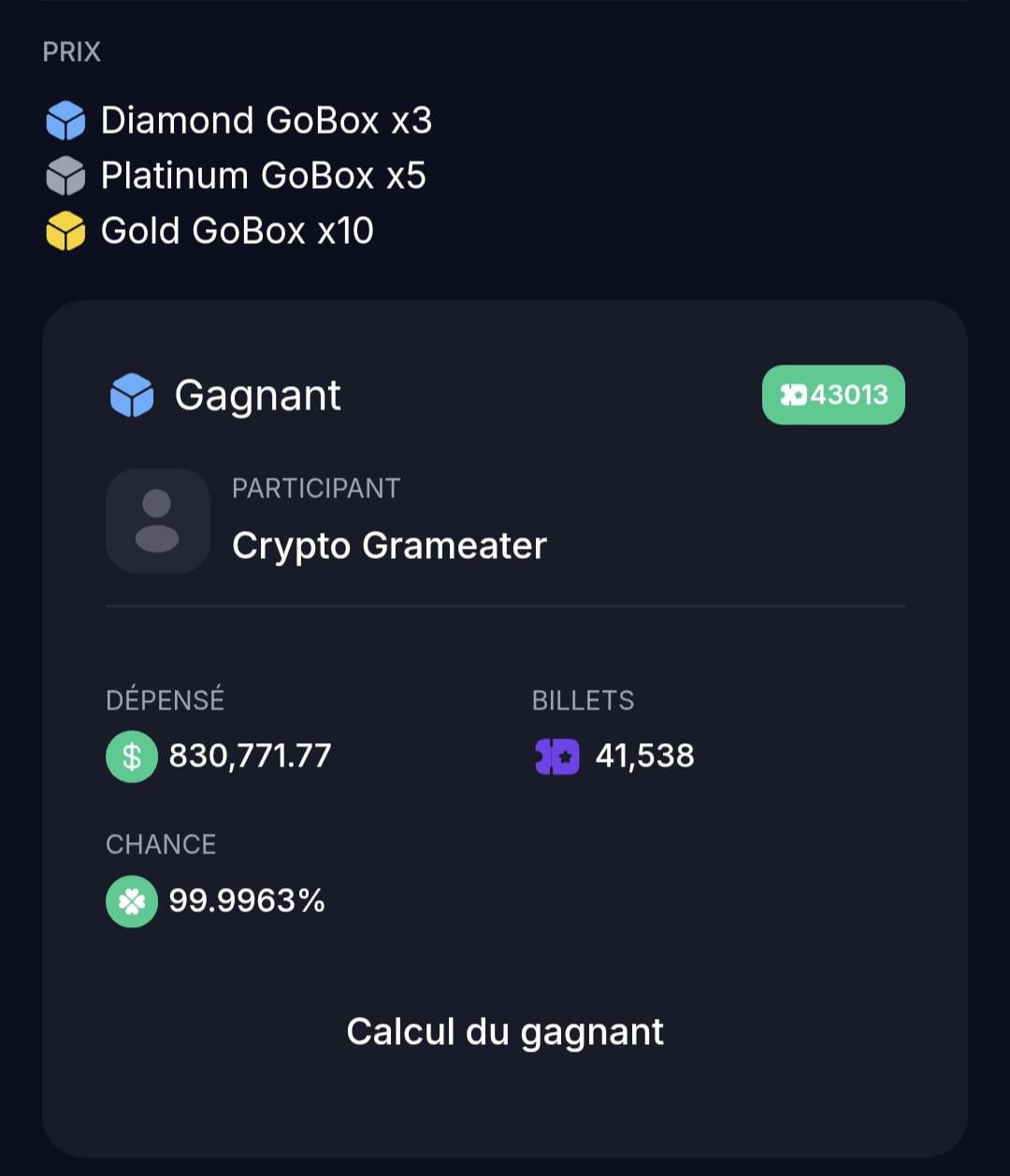Click the PRIX section label
This screenshot has width=1010, height=1176.
[72, 51]
